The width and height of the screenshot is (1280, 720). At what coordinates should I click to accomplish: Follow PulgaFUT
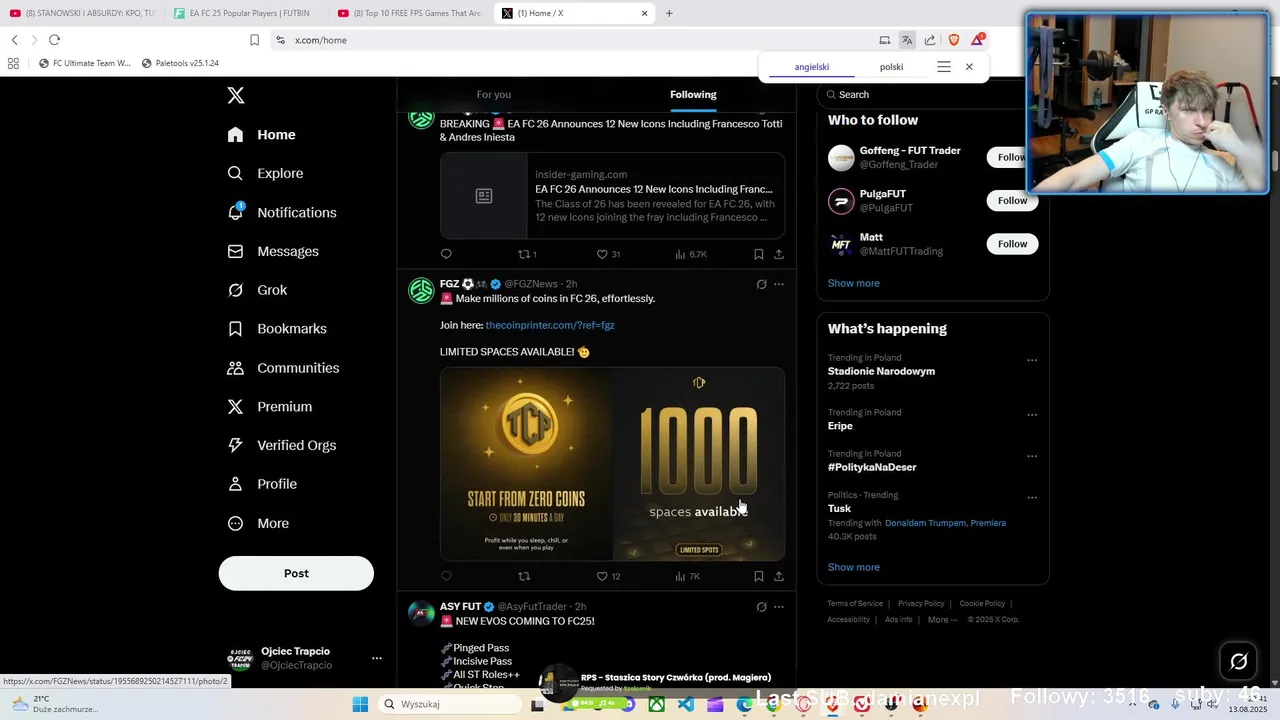pos(1012,200)
